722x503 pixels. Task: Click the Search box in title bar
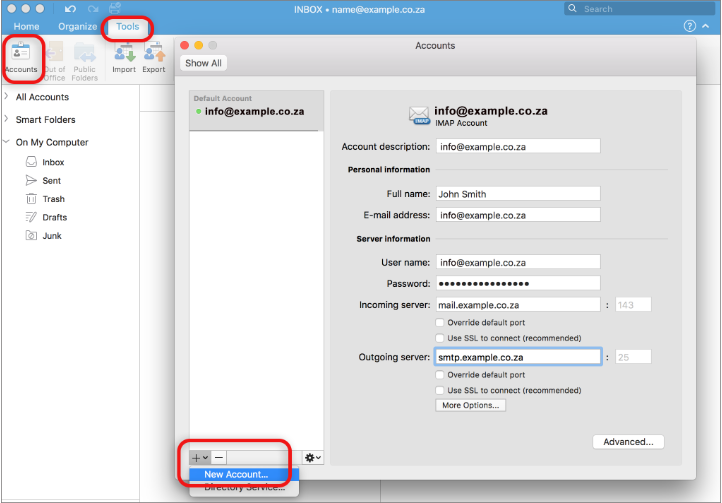coord(639,8)
